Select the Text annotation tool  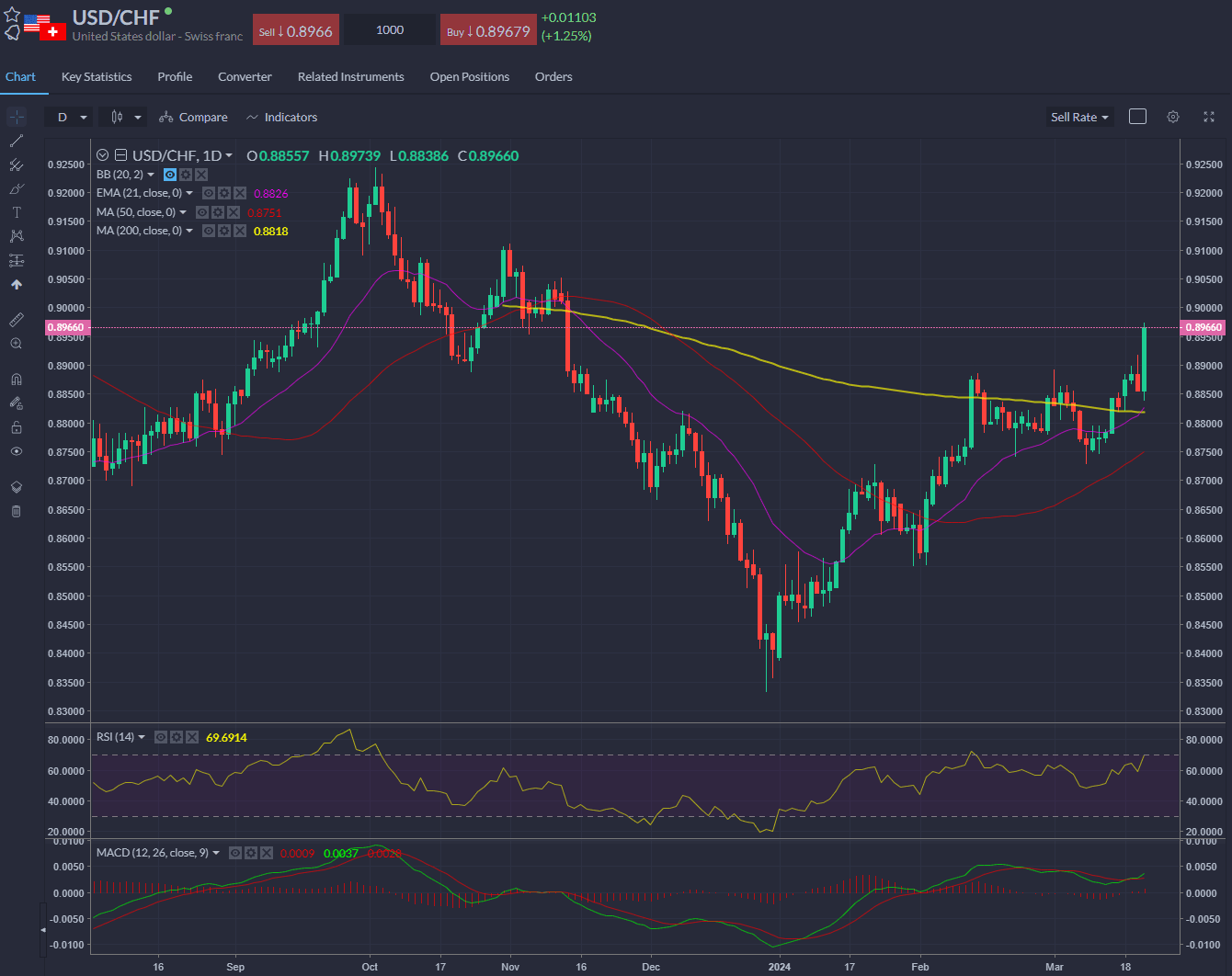pyautogui.click(x=17, y=212)
